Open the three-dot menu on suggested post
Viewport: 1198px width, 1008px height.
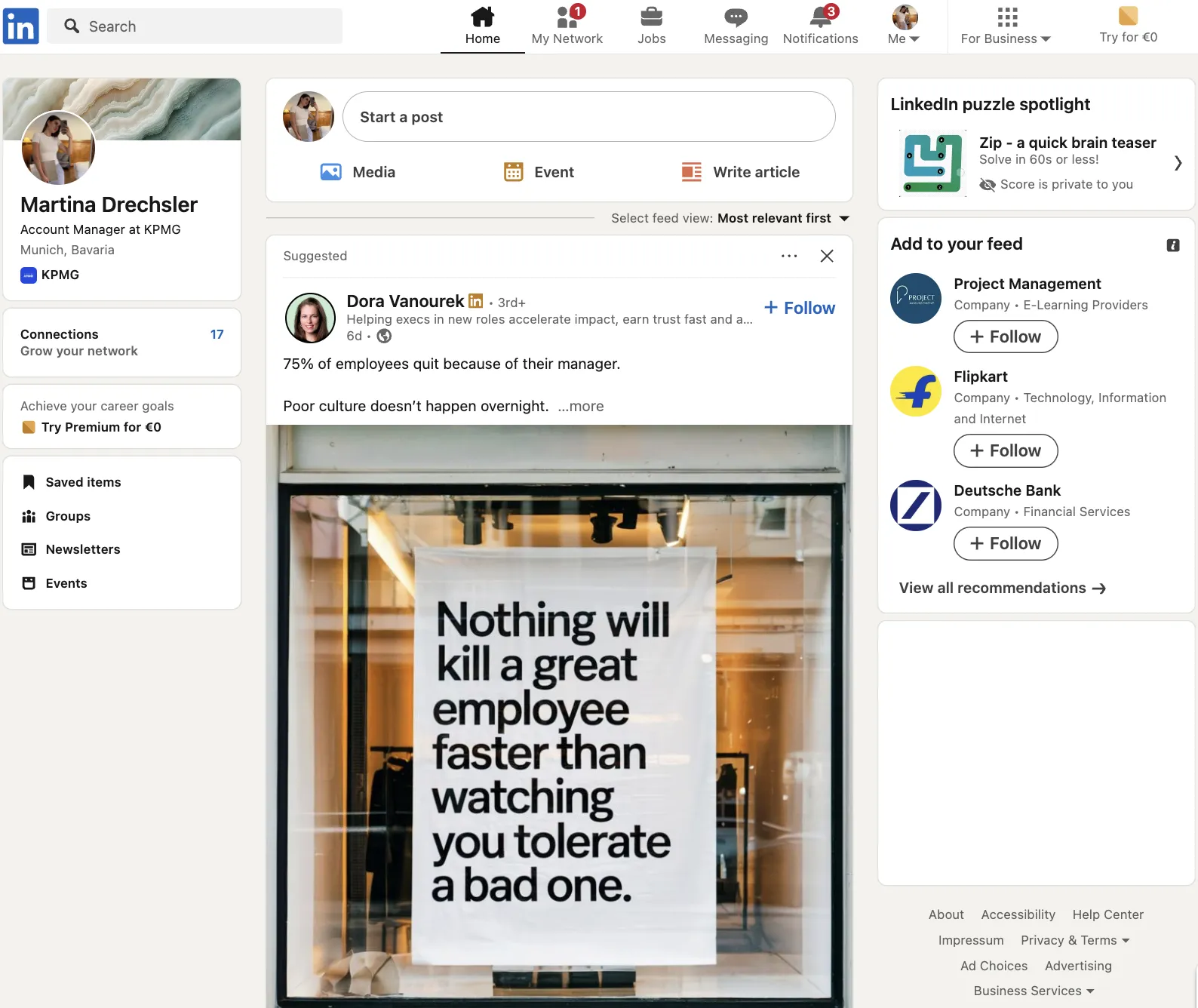[x=789, y=256]
